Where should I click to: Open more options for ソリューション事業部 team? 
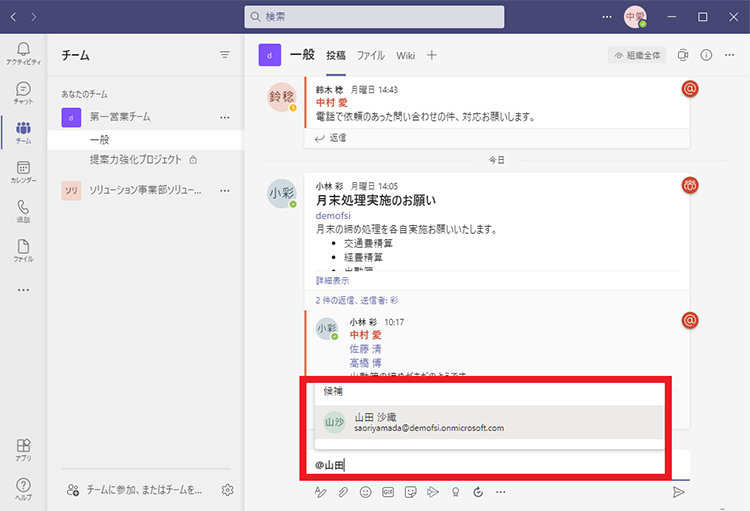point(224,190)
